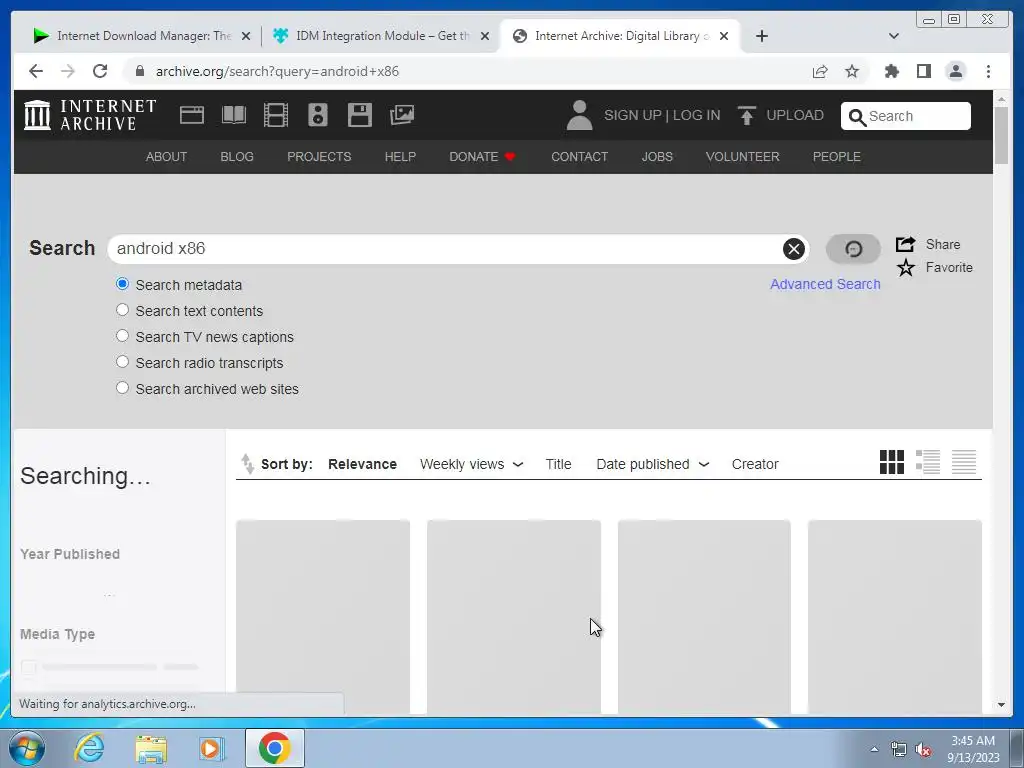This screenshot has width=1024, height=768.
Task: Click the Chrome address bar URL
Action: 278,71
